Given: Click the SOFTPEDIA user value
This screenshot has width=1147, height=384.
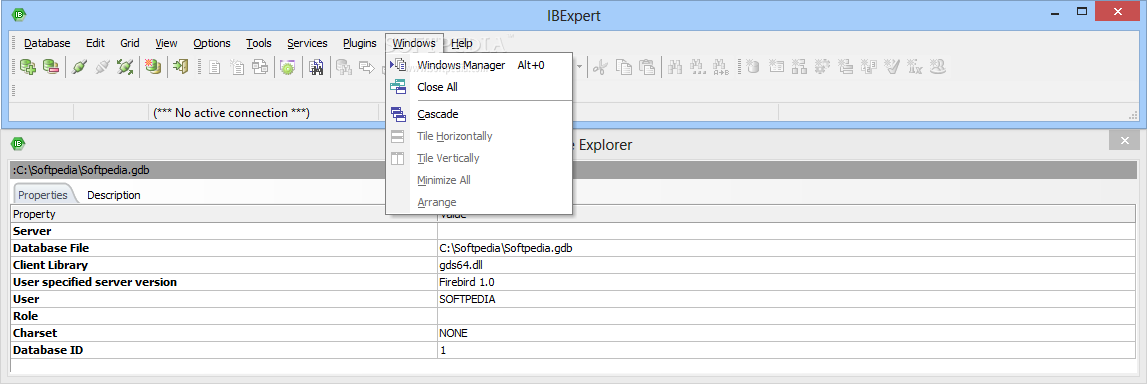Looking at the screenshot, I should (467, 299).
